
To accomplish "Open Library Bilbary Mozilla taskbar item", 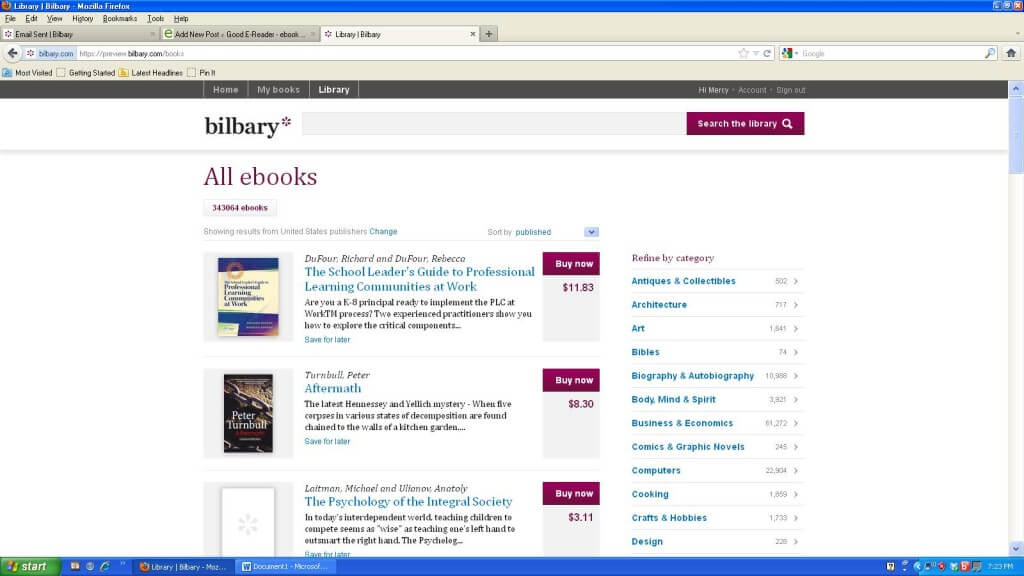I will (183, 567).
